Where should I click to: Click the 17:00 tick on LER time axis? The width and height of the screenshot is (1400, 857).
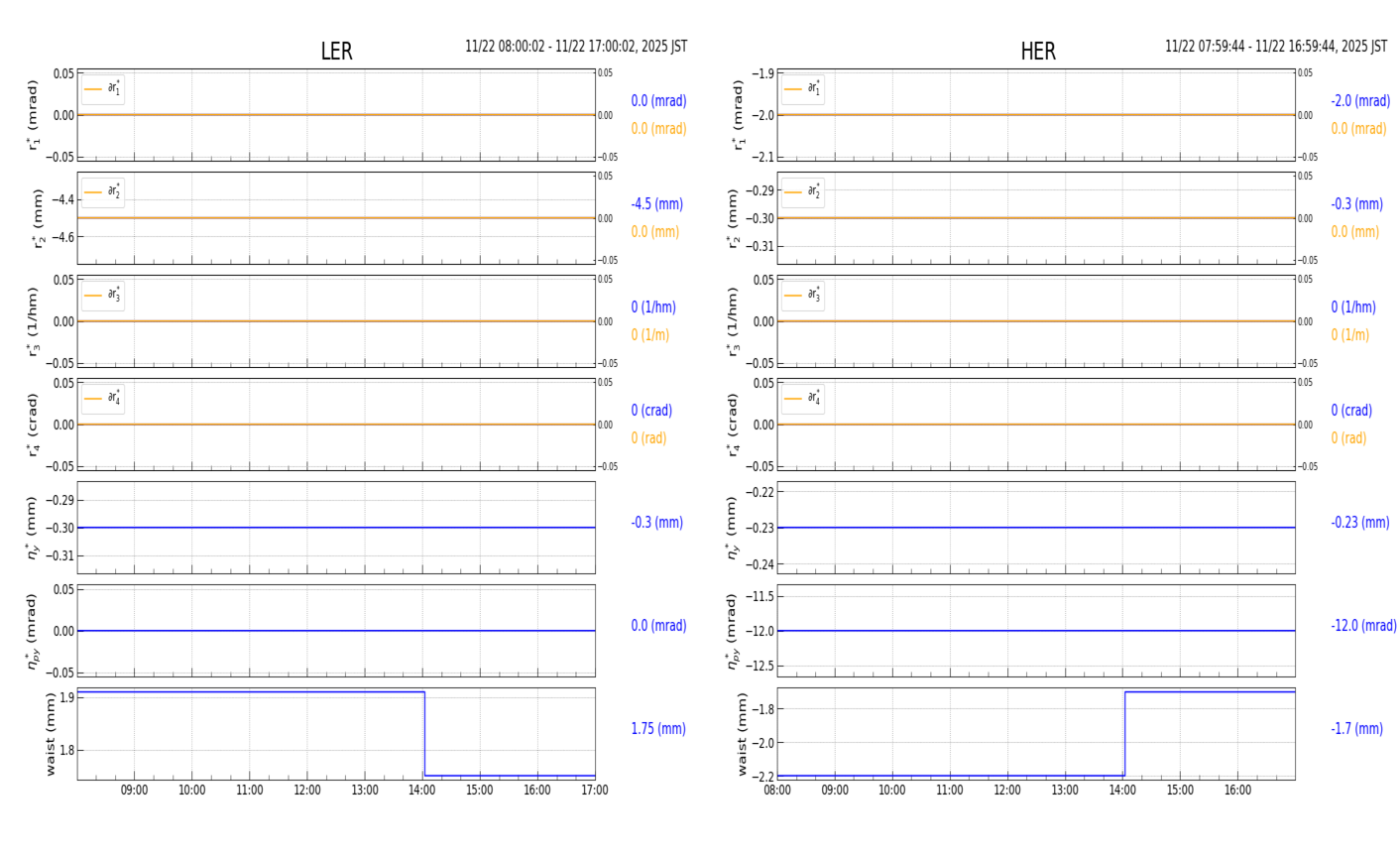pos(594,791)
